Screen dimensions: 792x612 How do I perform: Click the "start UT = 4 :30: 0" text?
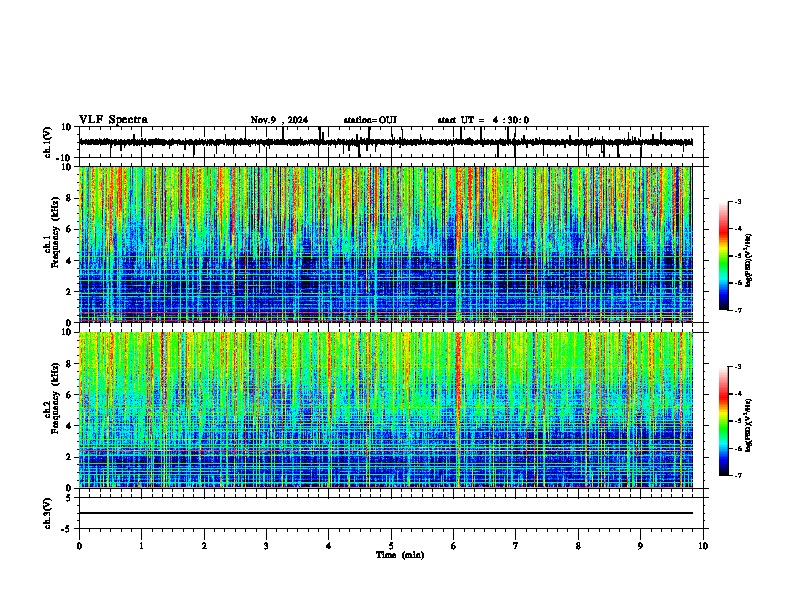coord(483,120)
